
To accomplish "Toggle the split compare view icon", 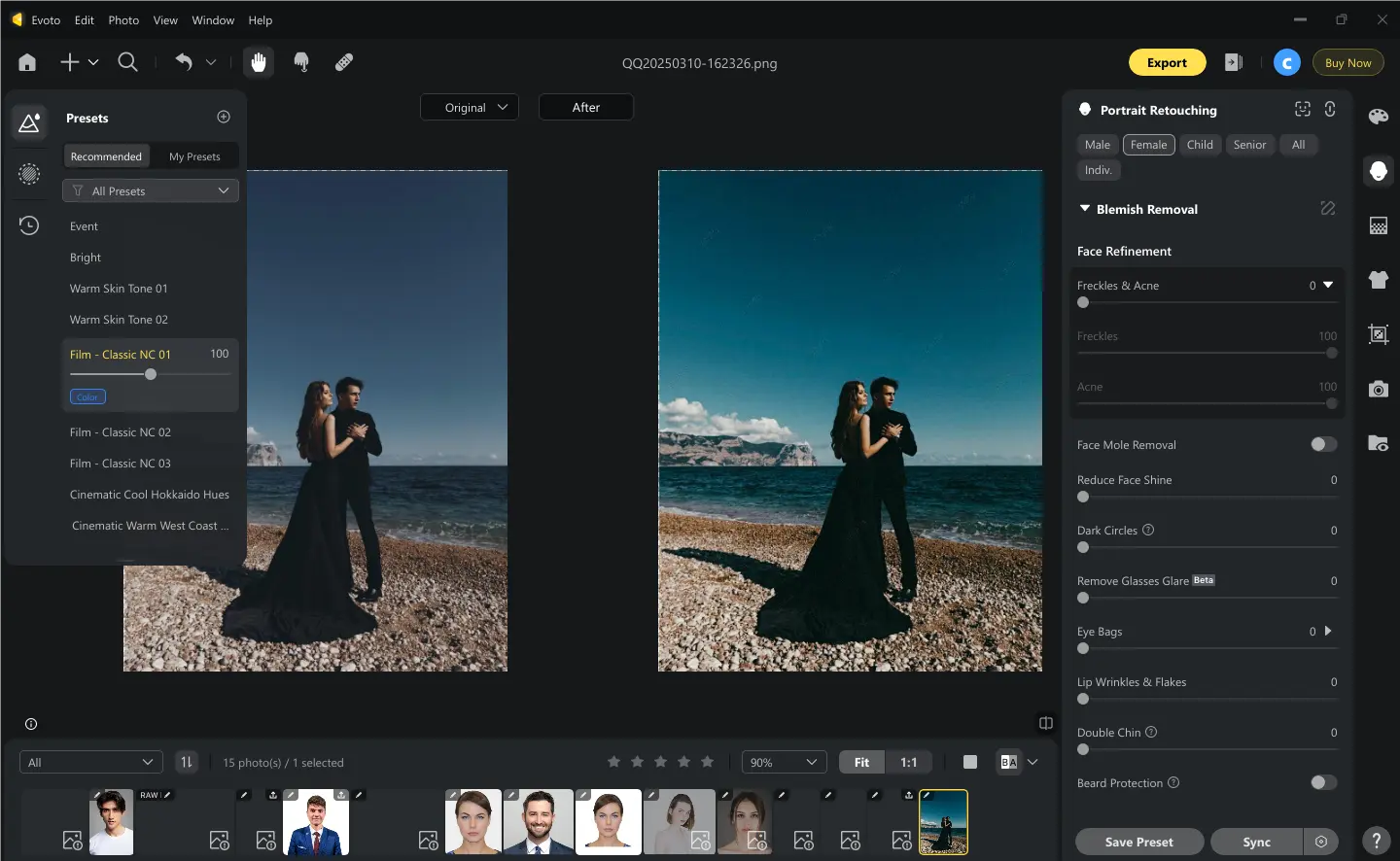I will pos(1046,723).
